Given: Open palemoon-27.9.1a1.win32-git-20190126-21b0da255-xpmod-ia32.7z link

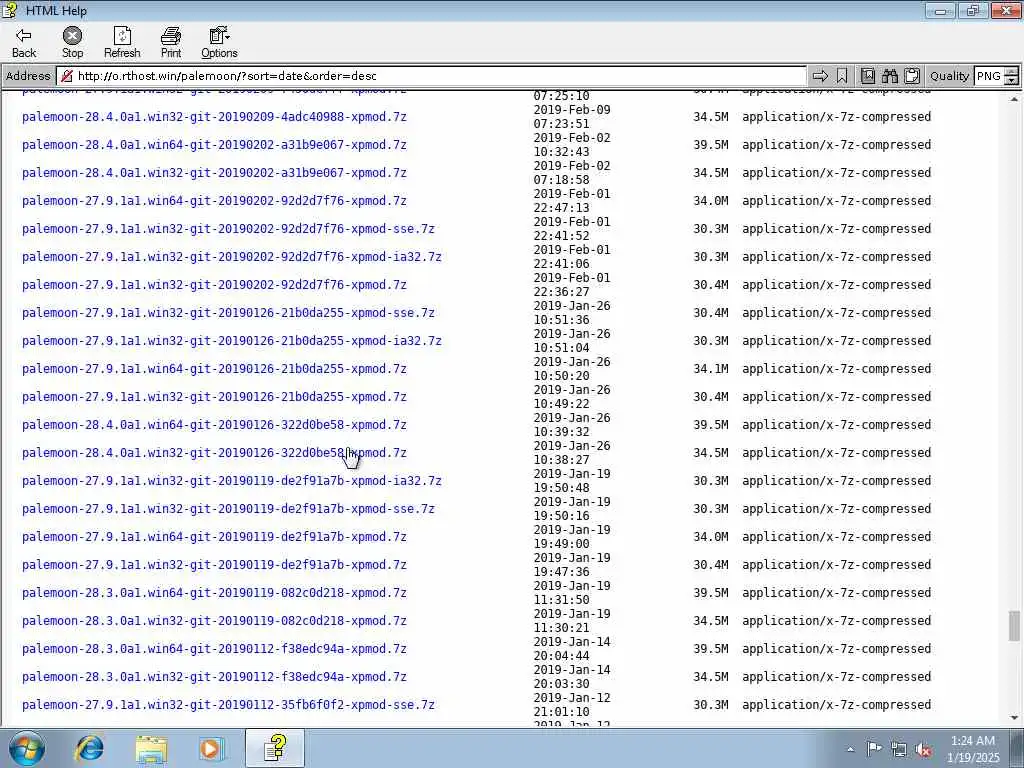Looking at the screenshot, I should click(232, 342).
